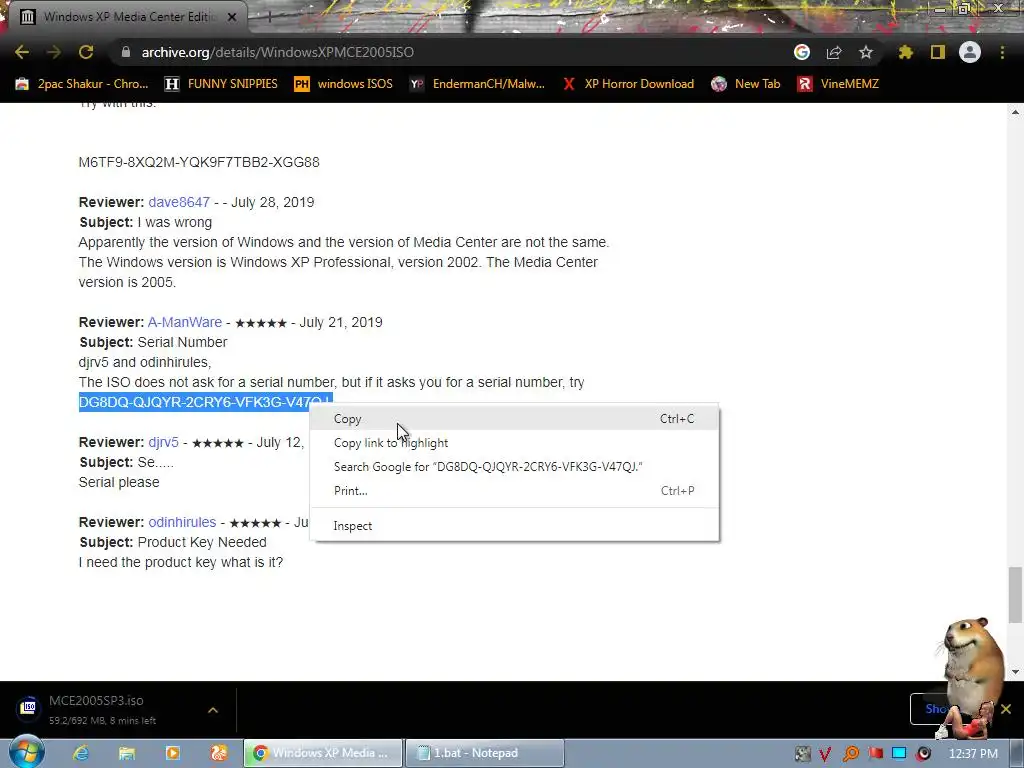The image size is (1024, 768).
Task: Reload the archive.org page
Action: click(86, 52)
